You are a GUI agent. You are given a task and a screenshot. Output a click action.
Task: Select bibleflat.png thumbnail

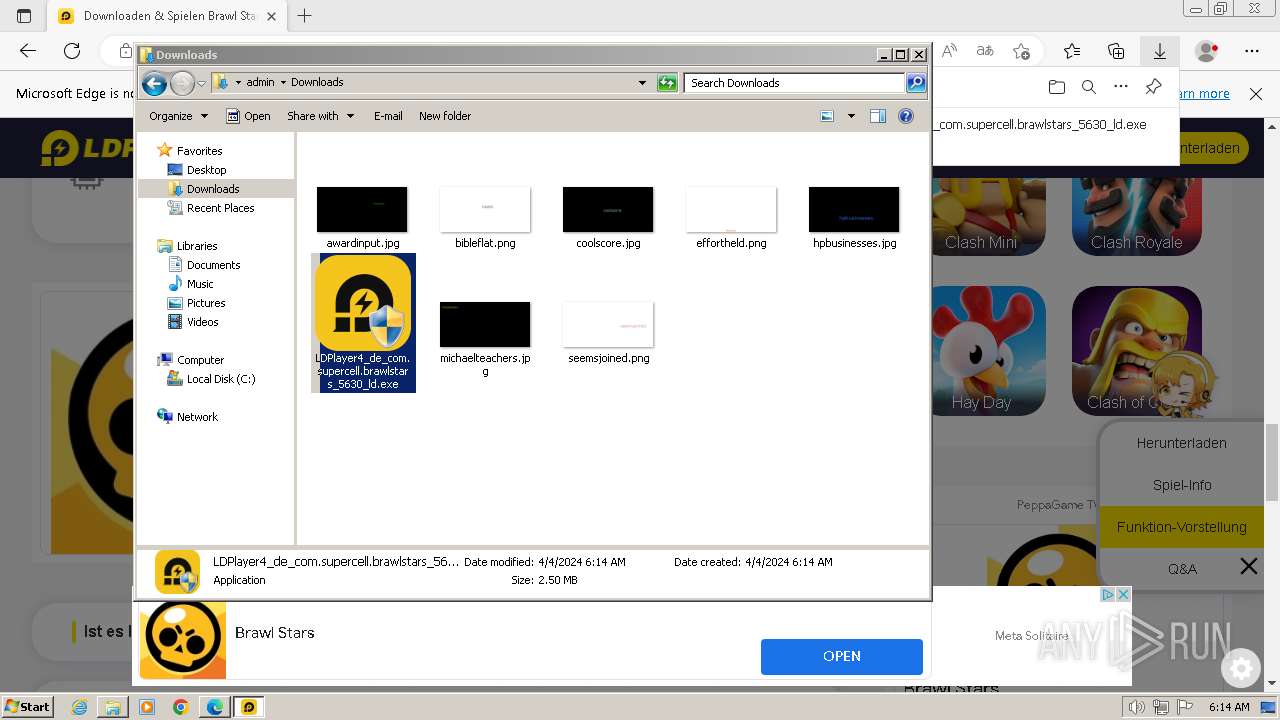[x=485, y=210]
